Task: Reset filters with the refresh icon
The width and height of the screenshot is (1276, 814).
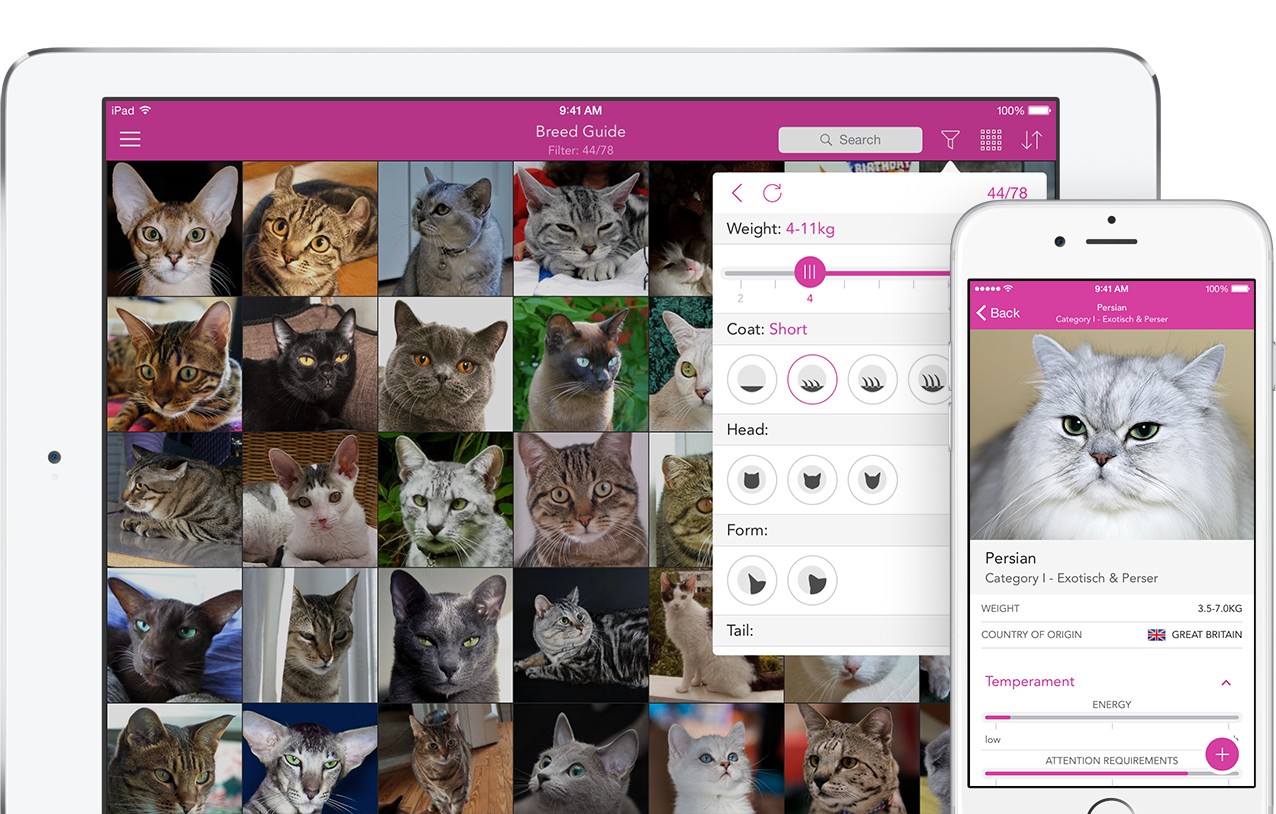Action: pos(772,193)
